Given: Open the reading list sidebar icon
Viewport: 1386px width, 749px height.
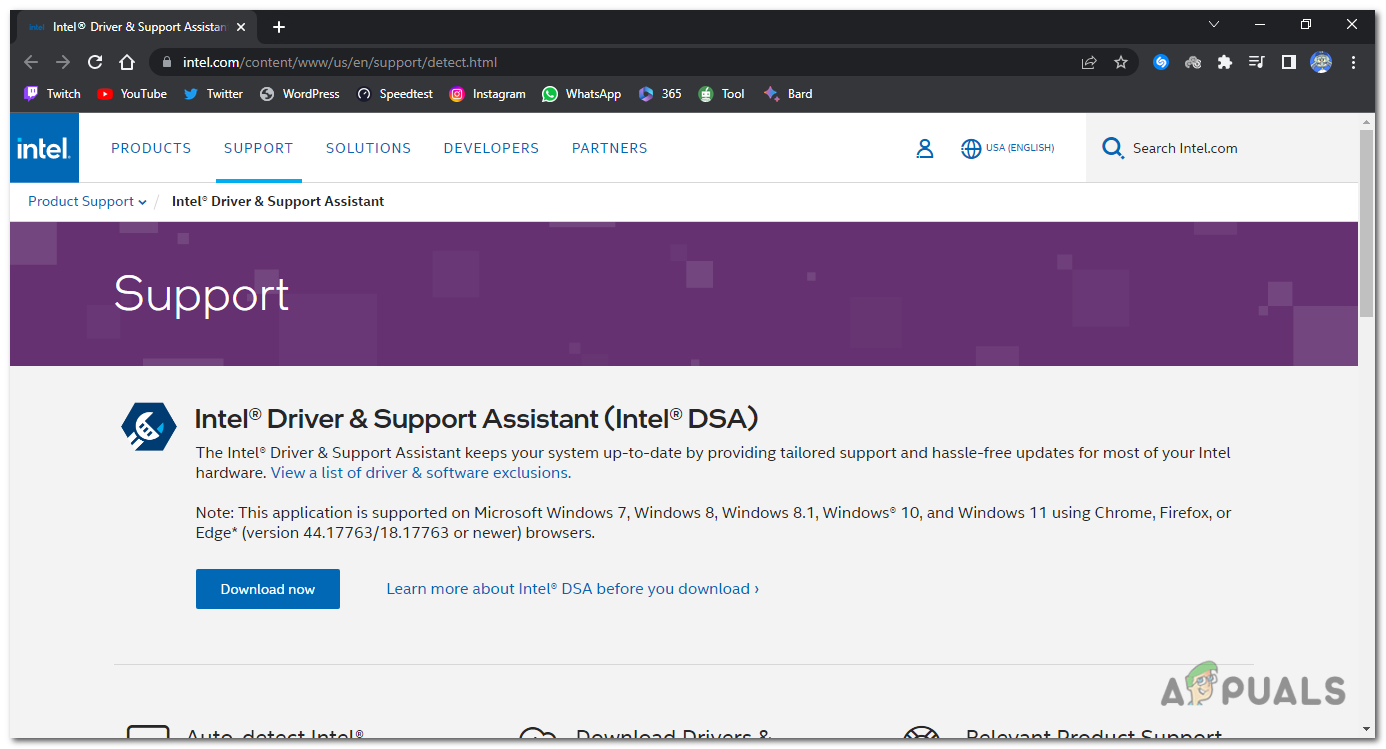Looking at the screenshot, I should 1288,61.
